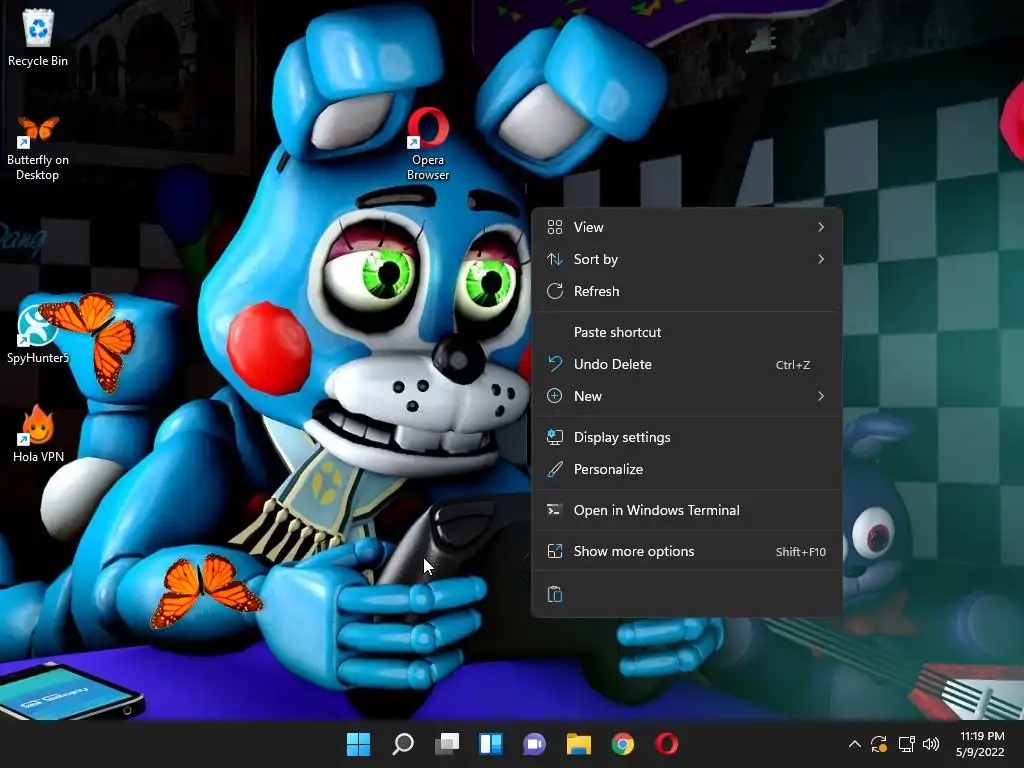The width and height of the screenshot is (1024, 768).
Task: Launch Google Chrome from the taskbar
Action: 622,744
